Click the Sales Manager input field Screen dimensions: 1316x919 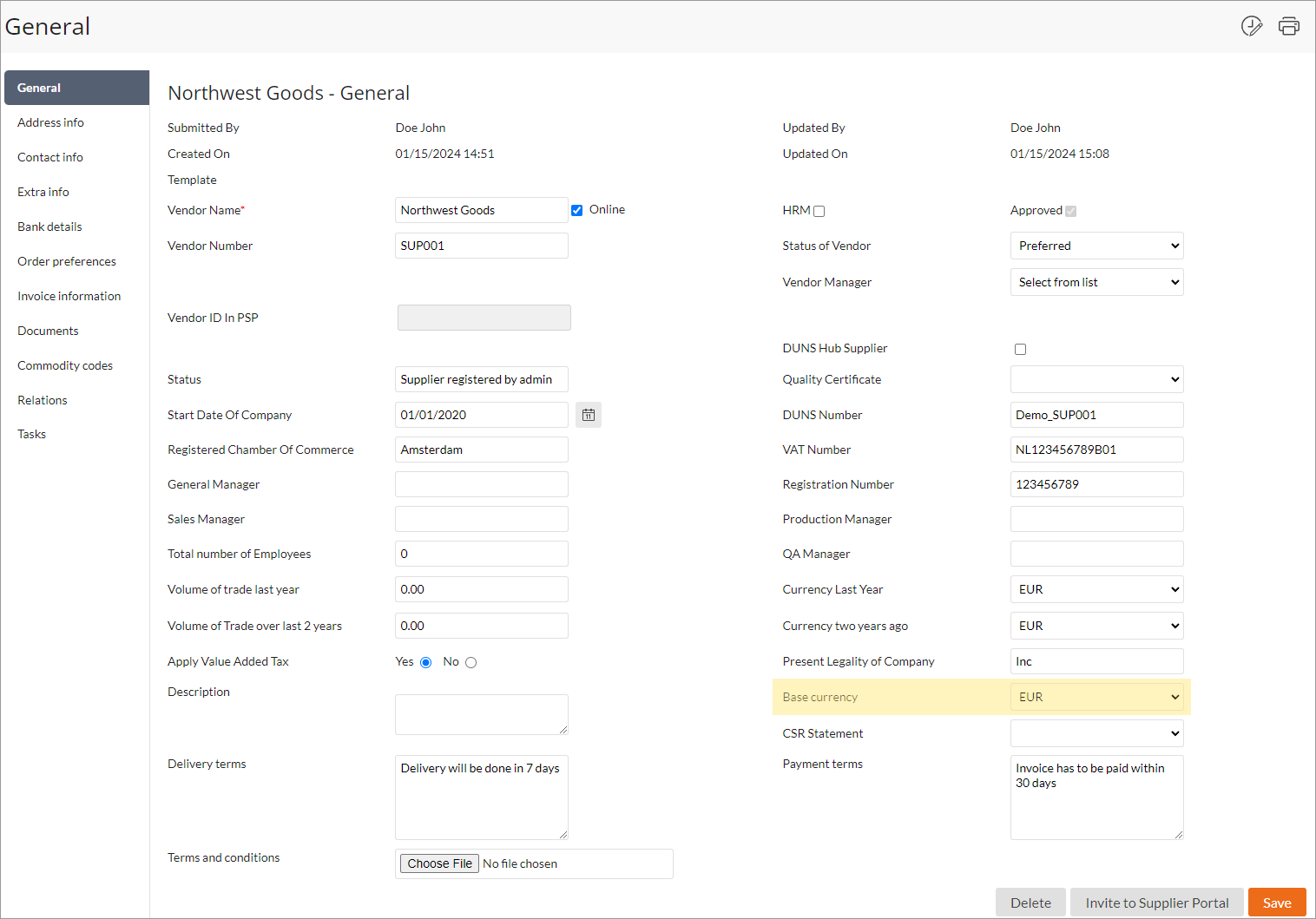(x=482, y=519)
